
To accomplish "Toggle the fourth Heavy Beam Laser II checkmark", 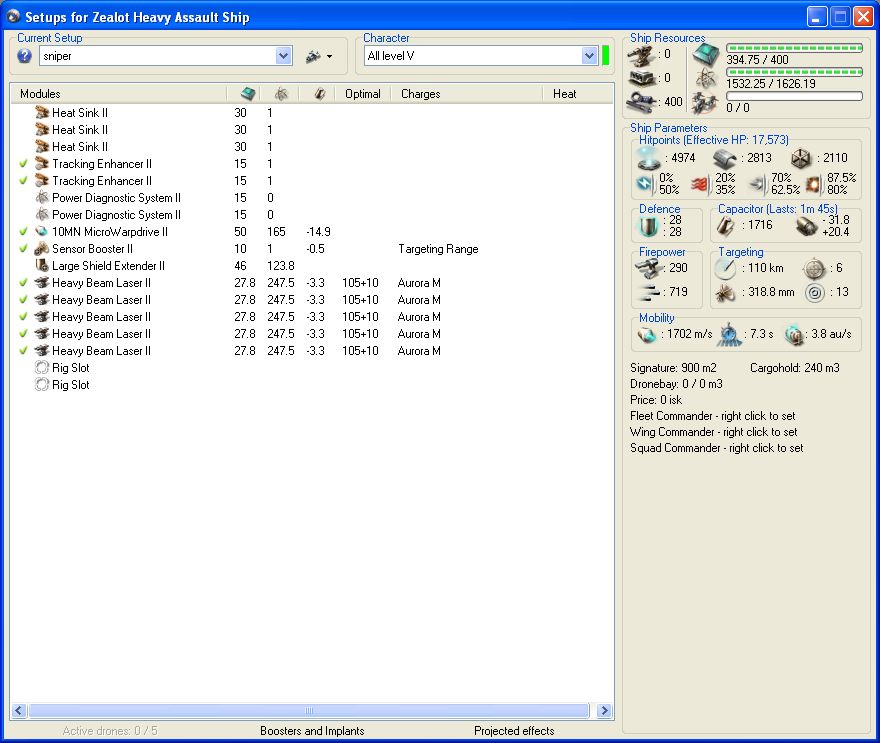I will [x=23, y=334].
